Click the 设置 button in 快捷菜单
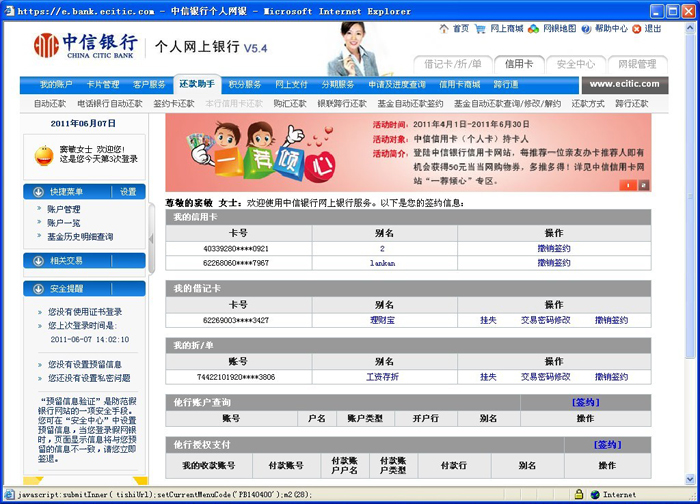Image resolution: width=700 pixels, height=504 pixels. [x=128, y=192]
